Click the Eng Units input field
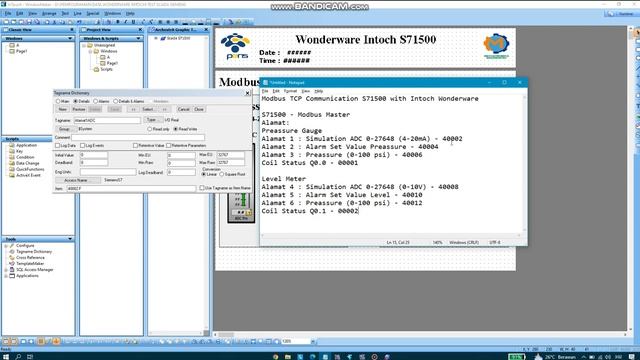The width and height of the screenshot is (640, 360). click(x=108, y=172)
